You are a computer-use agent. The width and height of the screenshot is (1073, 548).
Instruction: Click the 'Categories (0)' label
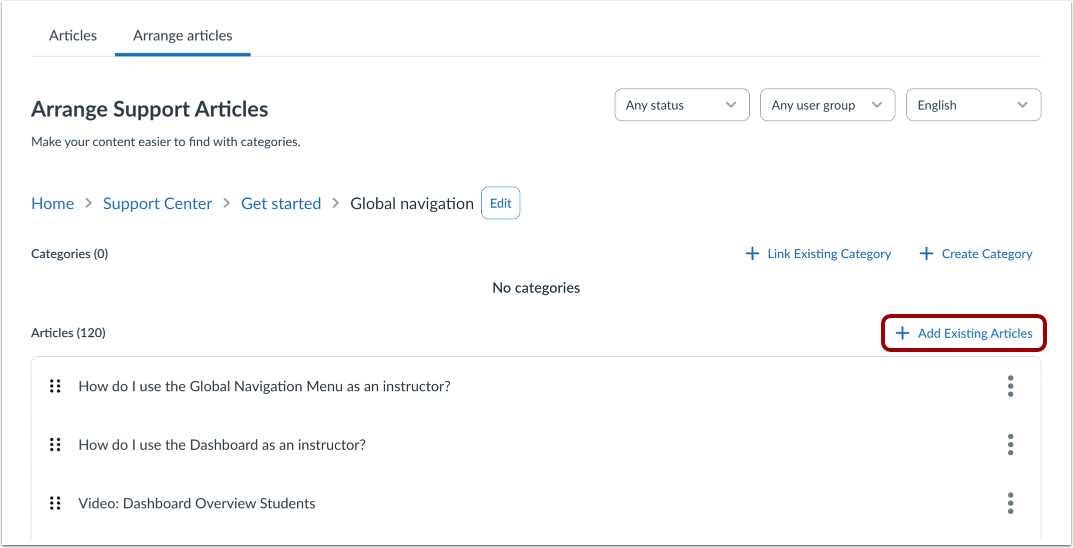70,254
